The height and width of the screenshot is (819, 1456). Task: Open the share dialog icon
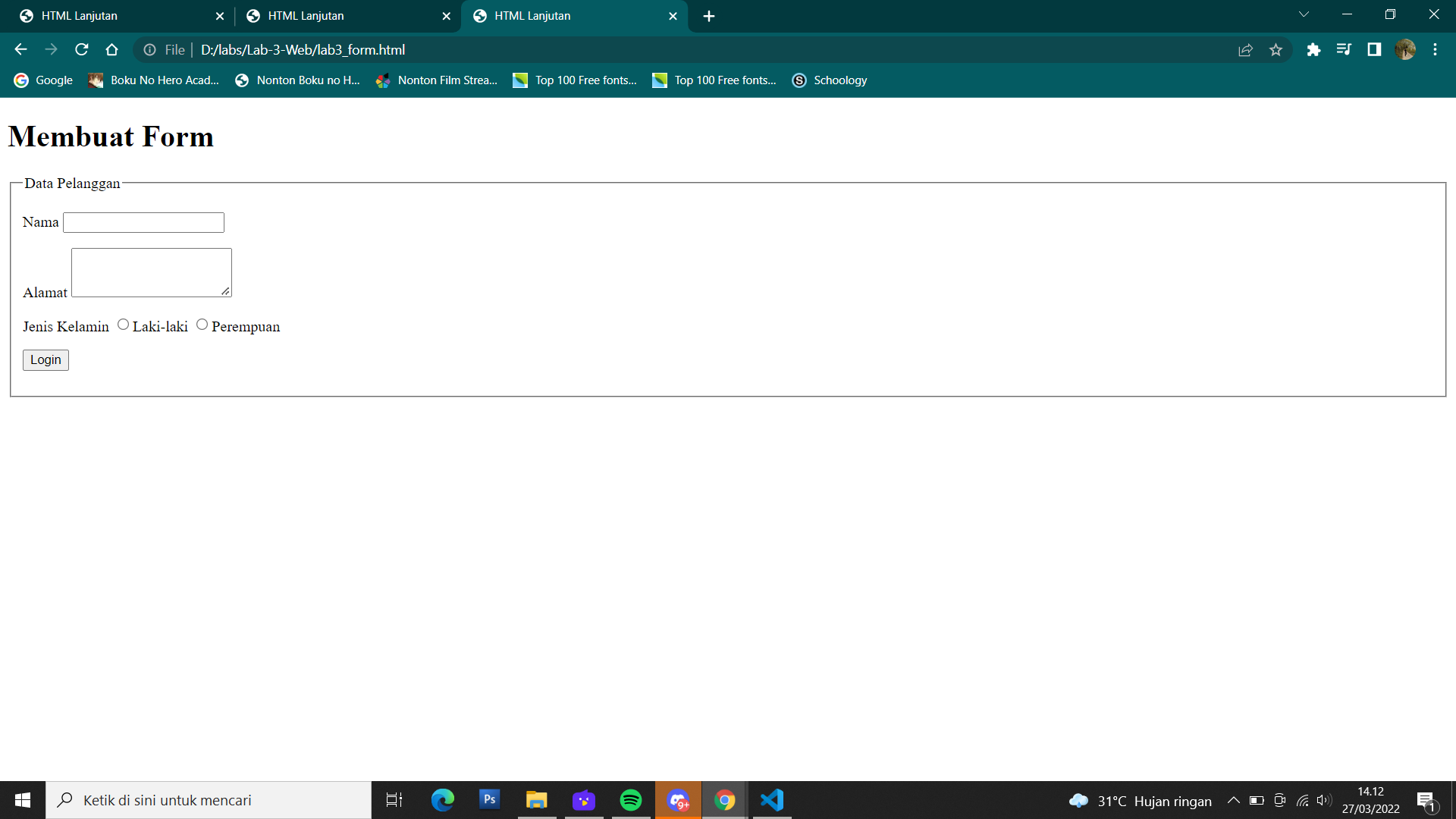1246,49
